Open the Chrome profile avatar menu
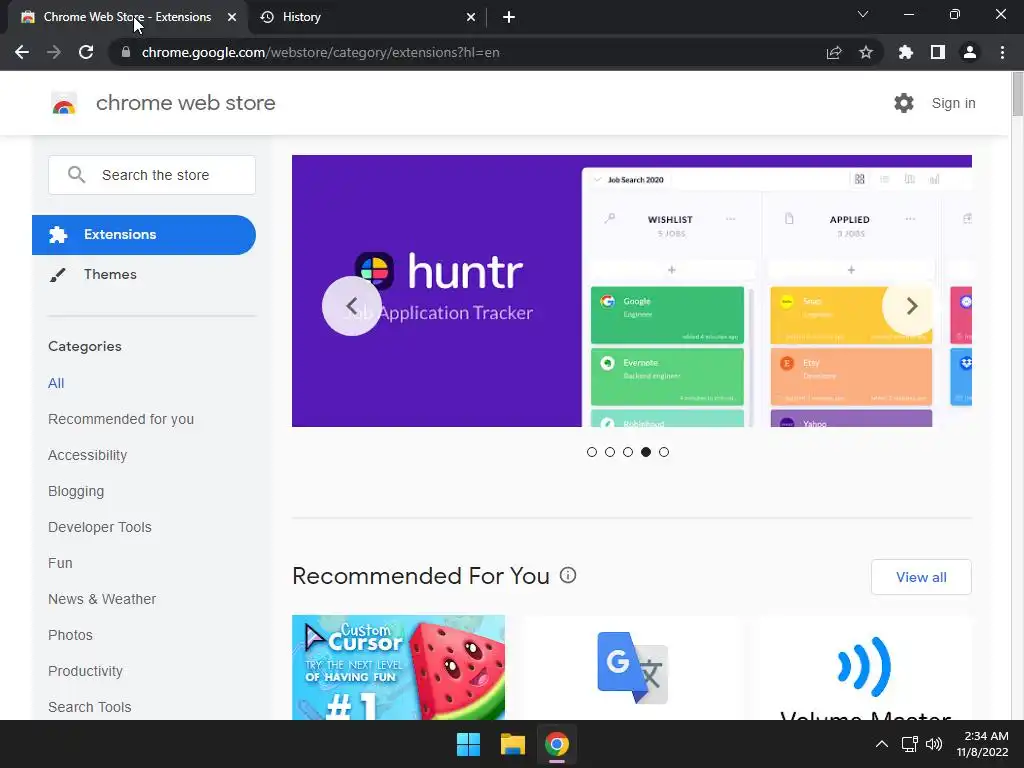The height and width of the screenshot is (768, 1024). tap(970, 52)
